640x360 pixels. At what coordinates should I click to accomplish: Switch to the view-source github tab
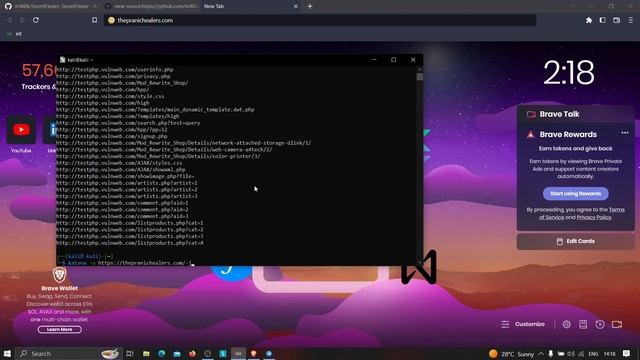151,6
